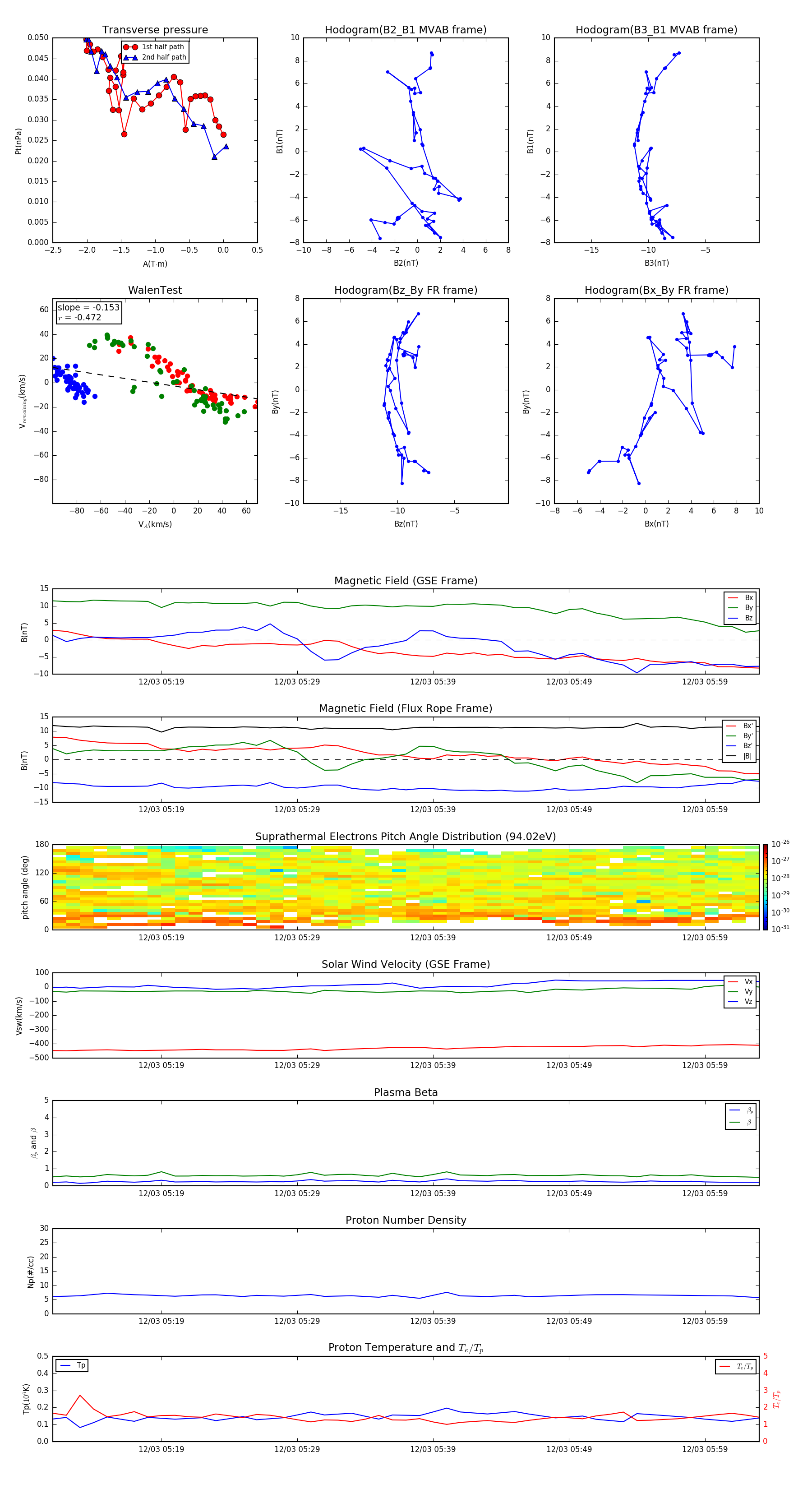This screenshot has height=1489, width=812.
Task: Select the '2nd half path' legend entry
Action: tap(154, 57)
